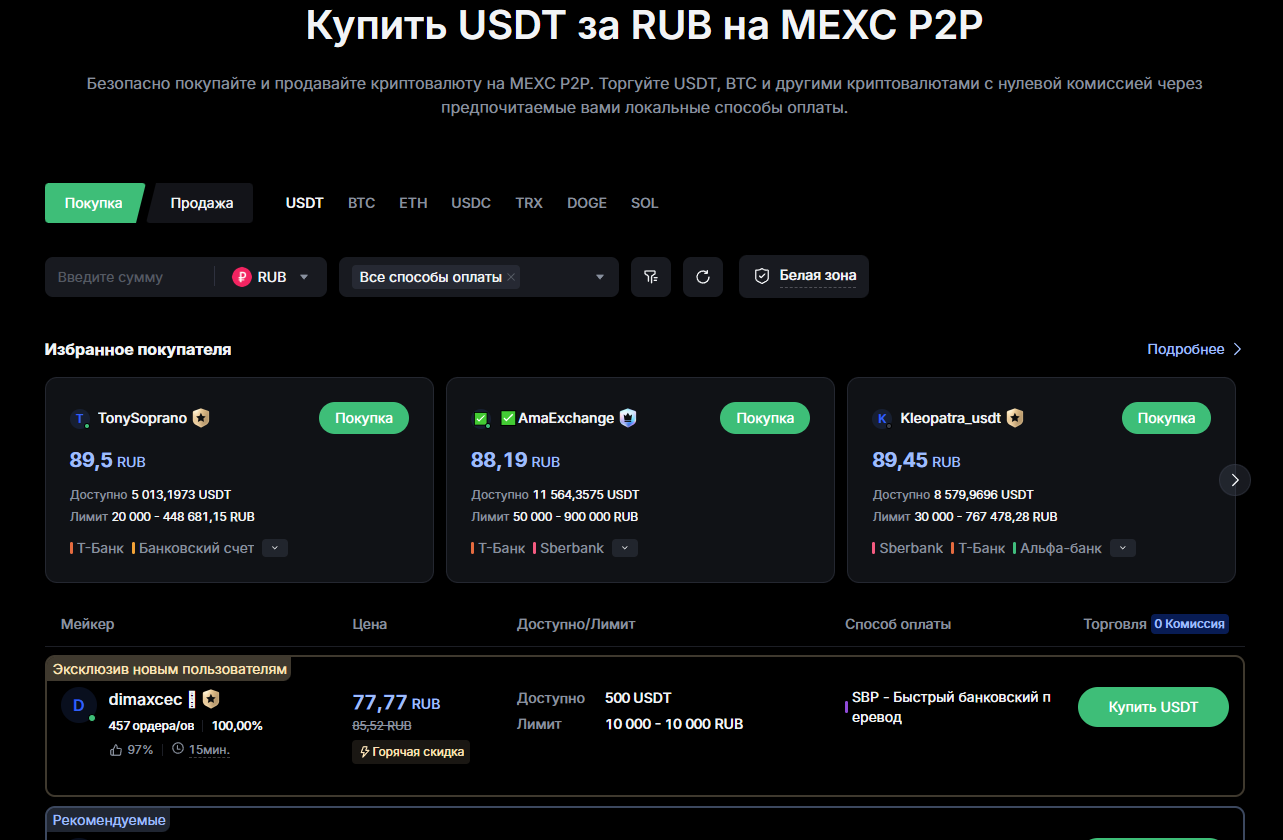Click TonySoprano's round avatar icon

point(80,419)
